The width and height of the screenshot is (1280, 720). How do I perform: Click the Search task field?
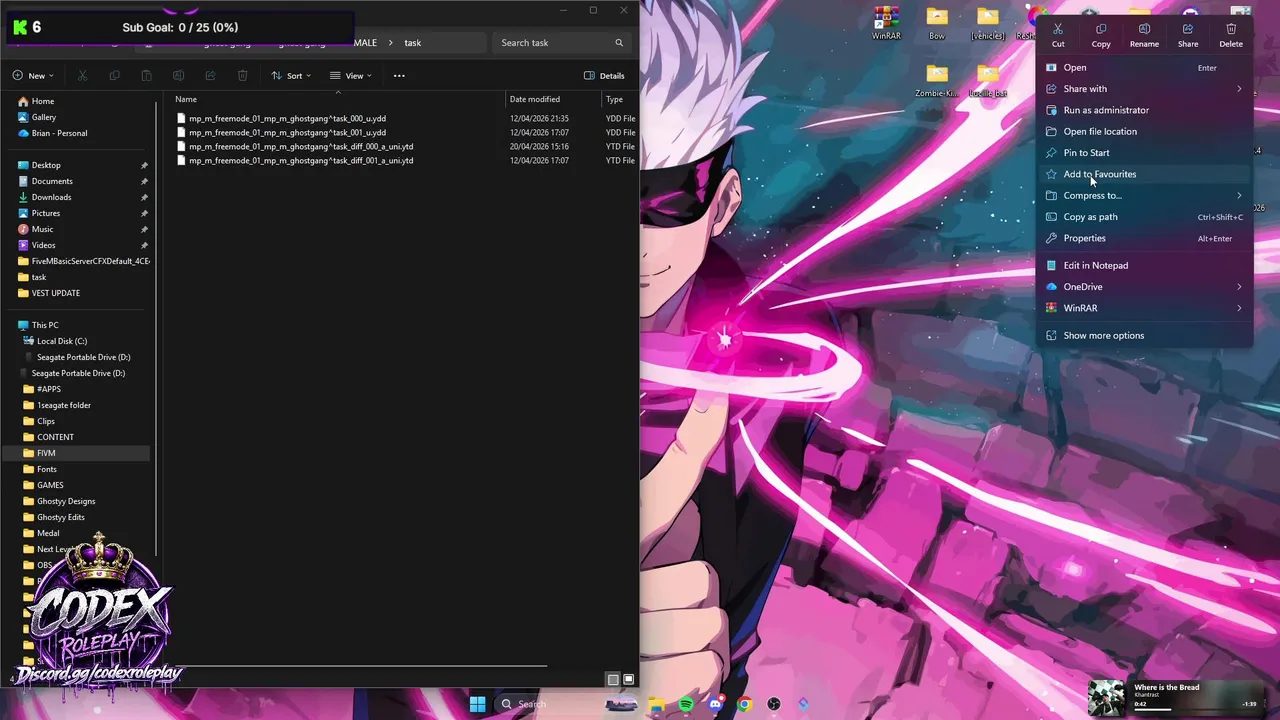(562, 43)
